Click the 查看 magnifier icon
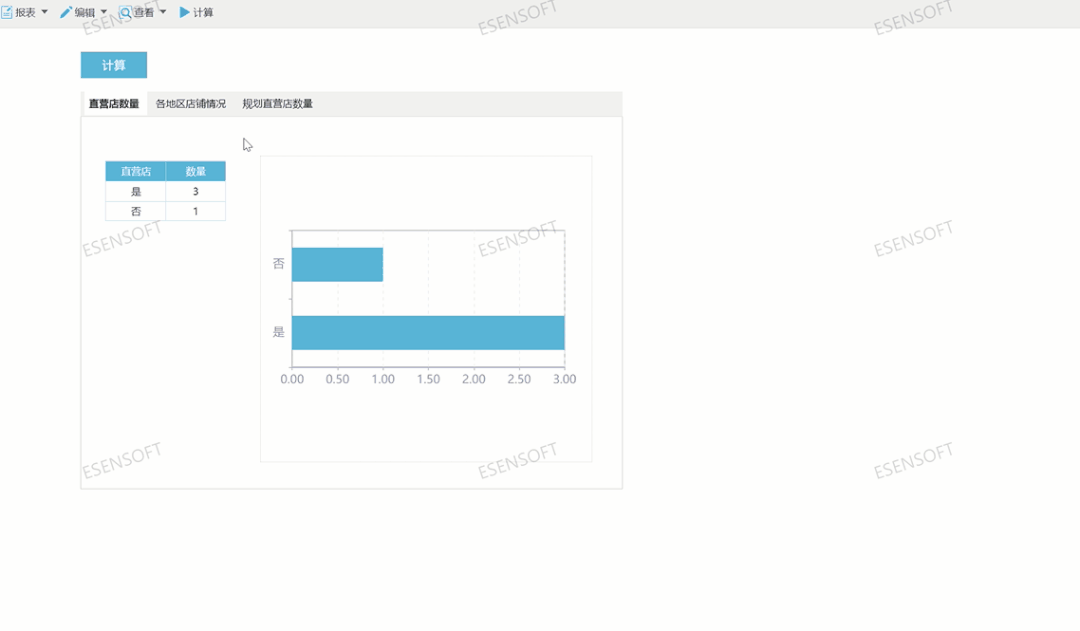 point(126,13)
